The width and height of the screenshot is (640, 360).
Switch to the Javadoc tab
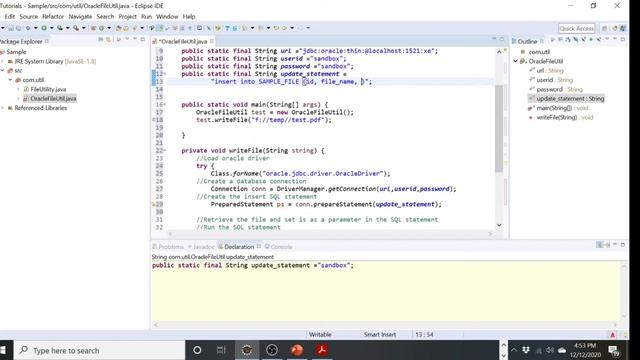click(201, 247)
